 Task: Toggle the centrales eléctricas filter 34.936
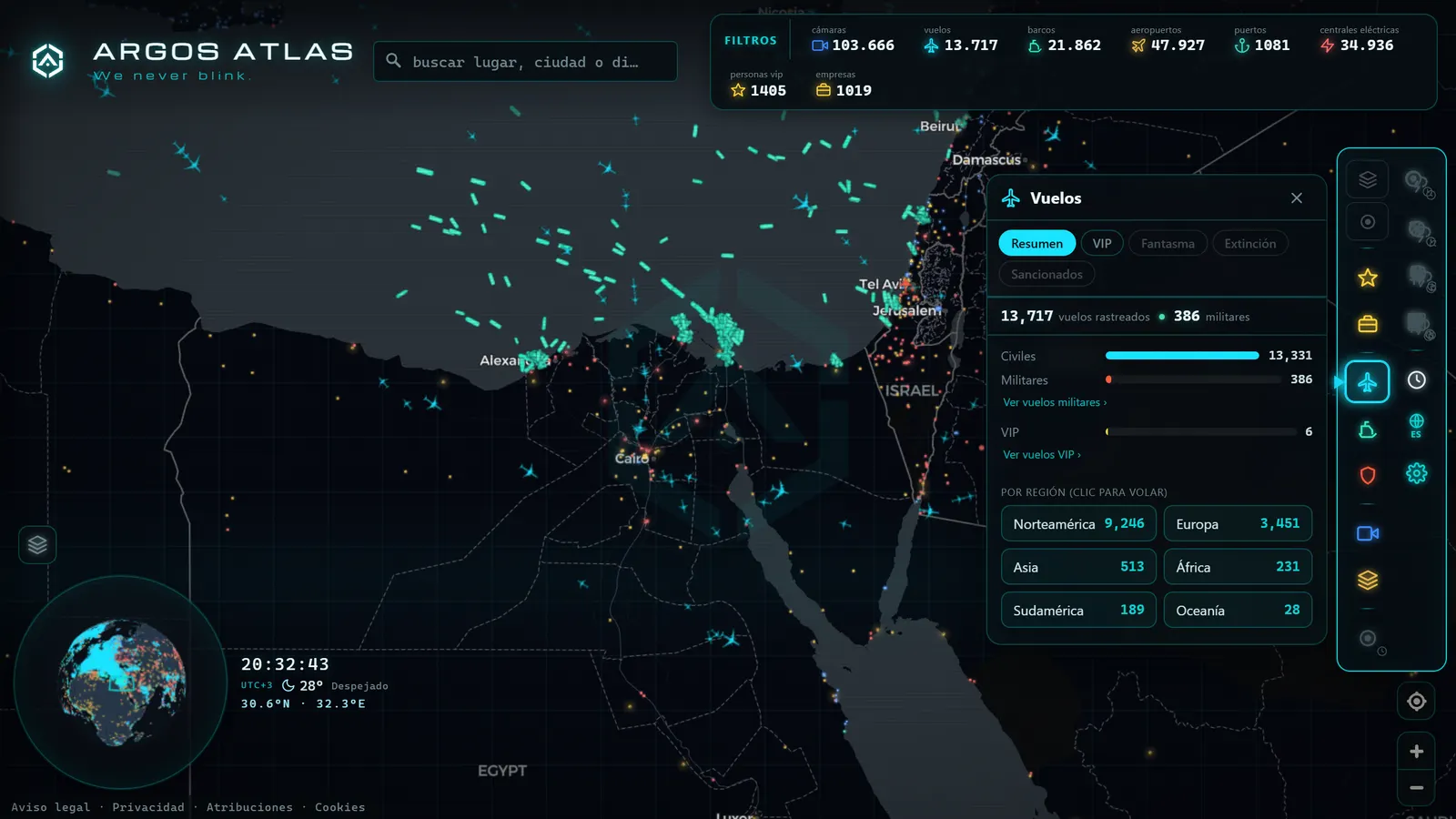pyautogui.click(x=1359, y=39)
